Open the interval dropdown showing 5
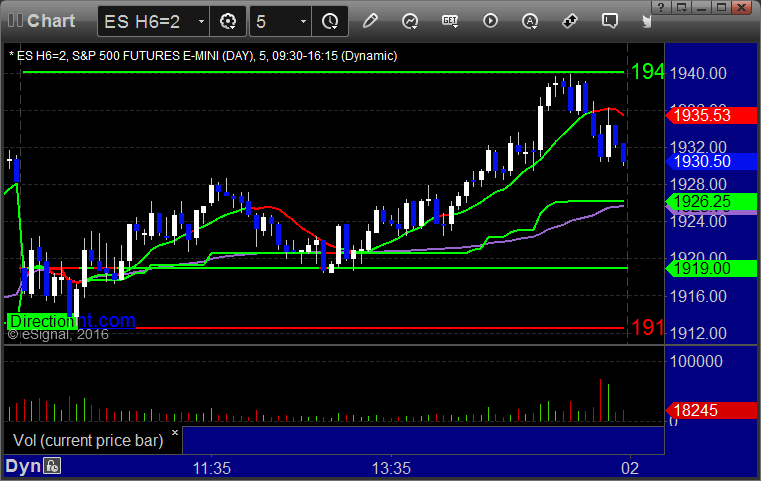This screenshot has height=481, width=761. pos(302,20)
